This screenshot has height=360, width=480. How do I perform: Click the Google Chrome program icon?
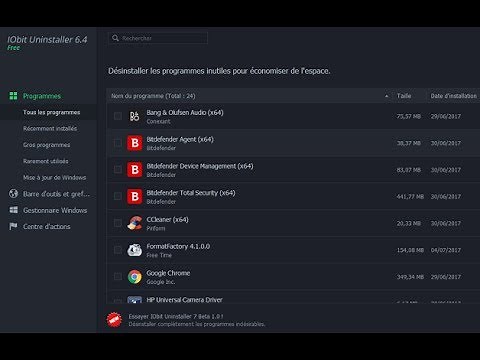[x=135, y=277]
